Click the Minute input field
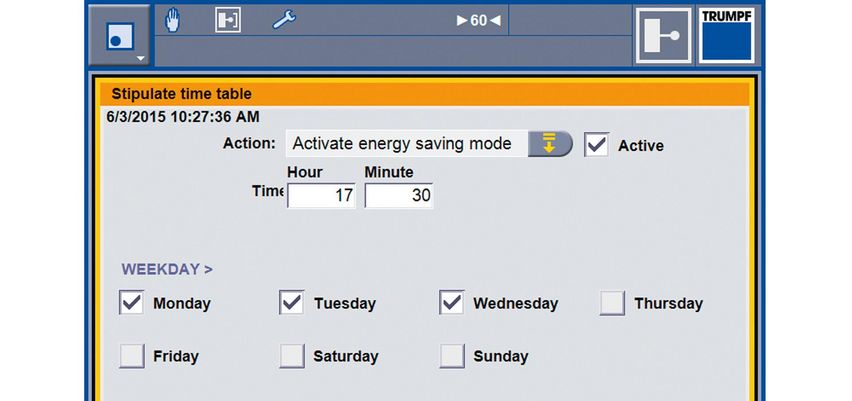 tap(398, 196)
